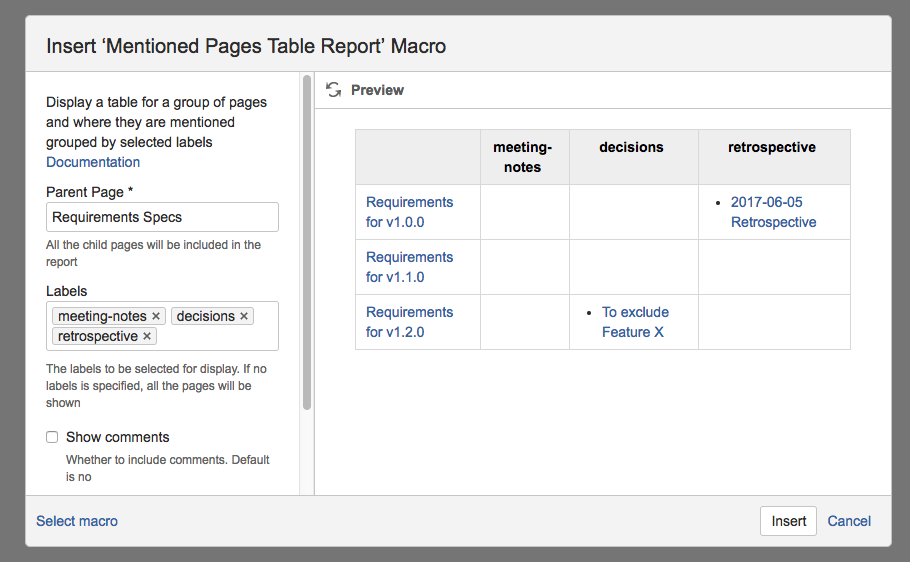Image resolution: width=910 pixels, height=562 pixels.
Task: Enable the Show comments checkbox
Action: (x=52, y=437)
